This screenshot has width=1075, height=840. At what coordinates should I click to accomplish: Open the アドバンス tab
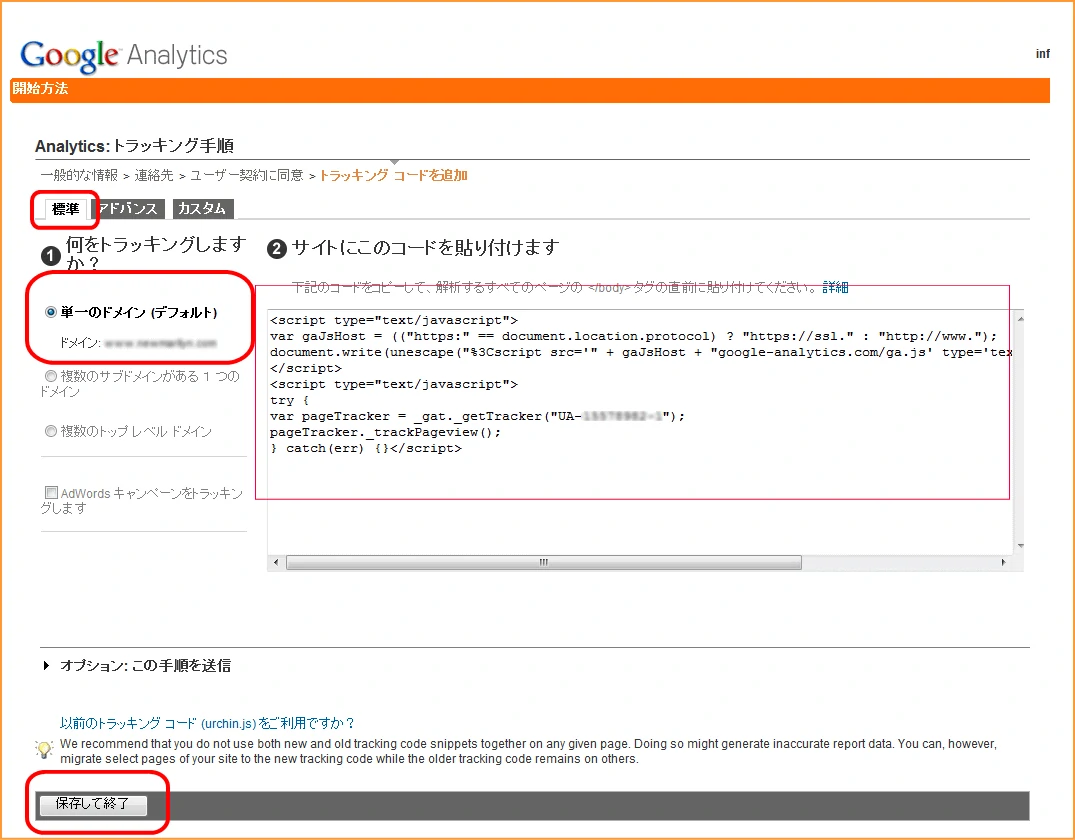(x=128, y=208)
